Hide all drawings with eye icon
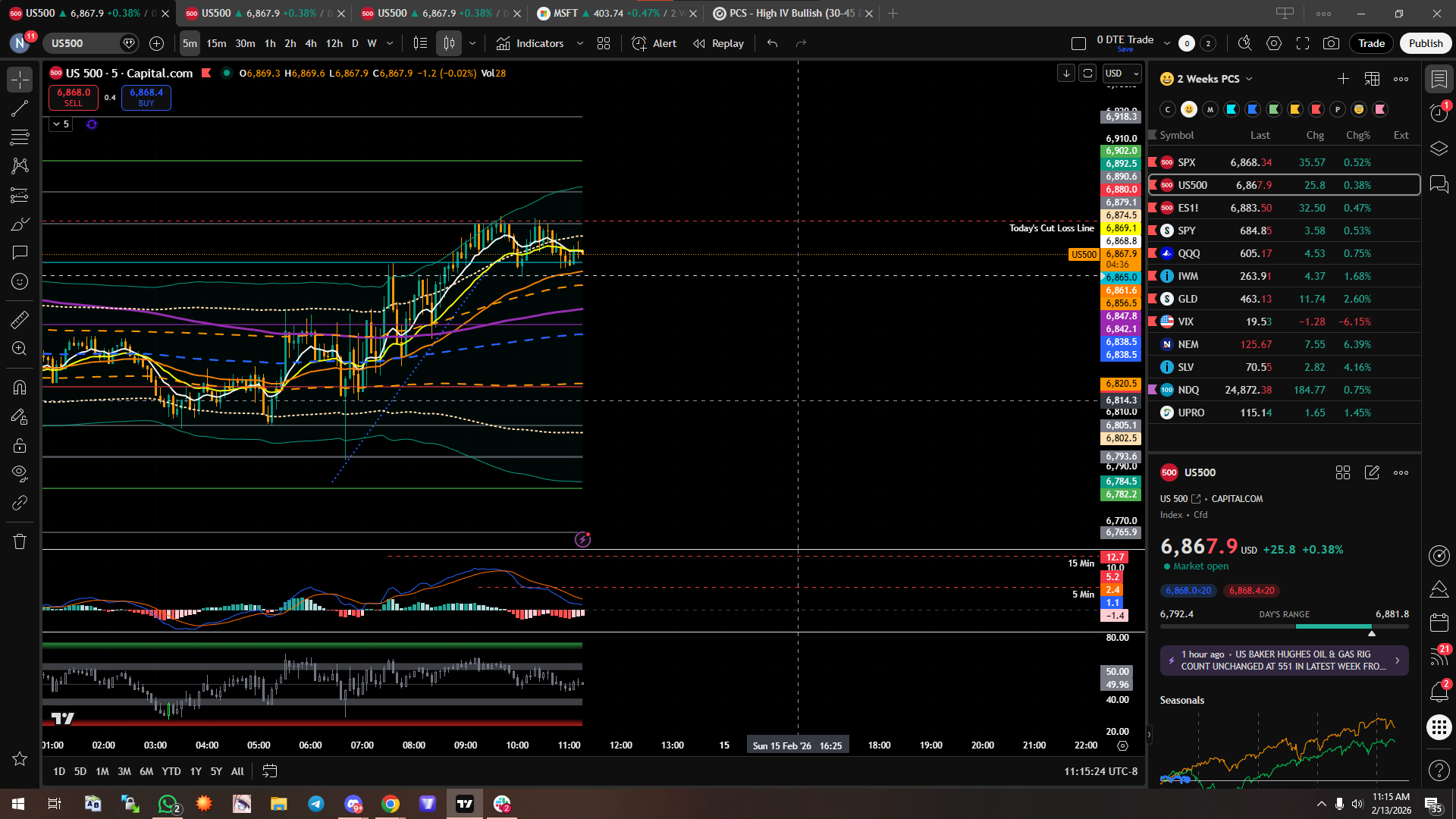 20,474
